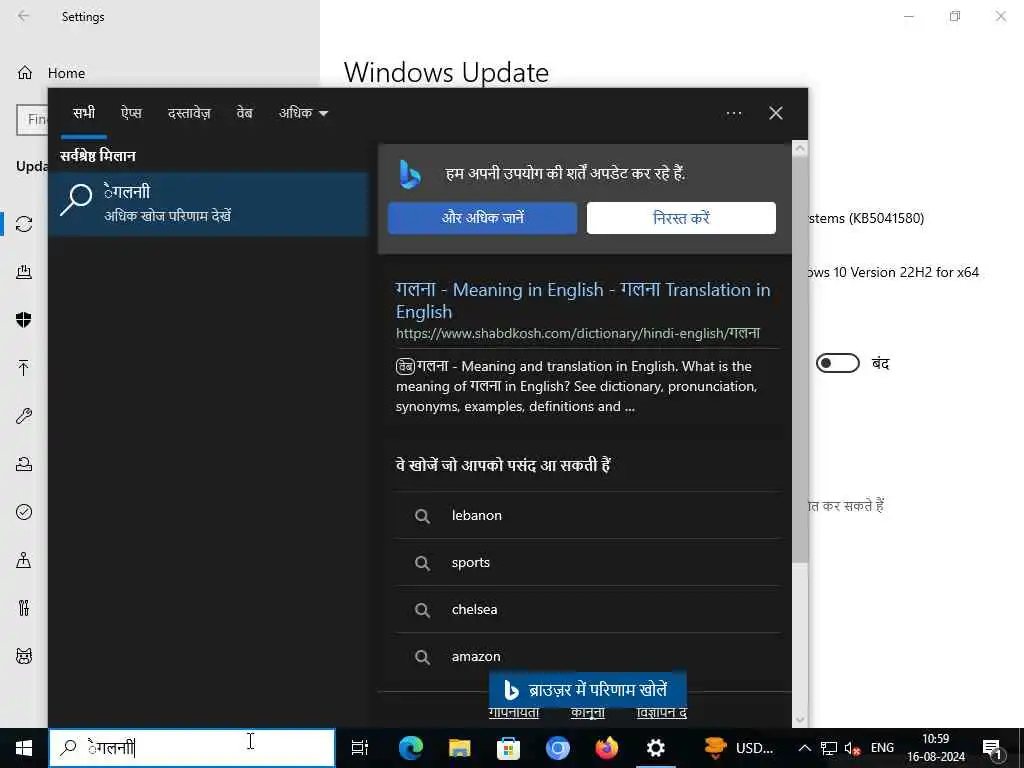Search suggestion lebanon
The width and height of the screenshot is (1024, 768).
[x=587, y=515]
